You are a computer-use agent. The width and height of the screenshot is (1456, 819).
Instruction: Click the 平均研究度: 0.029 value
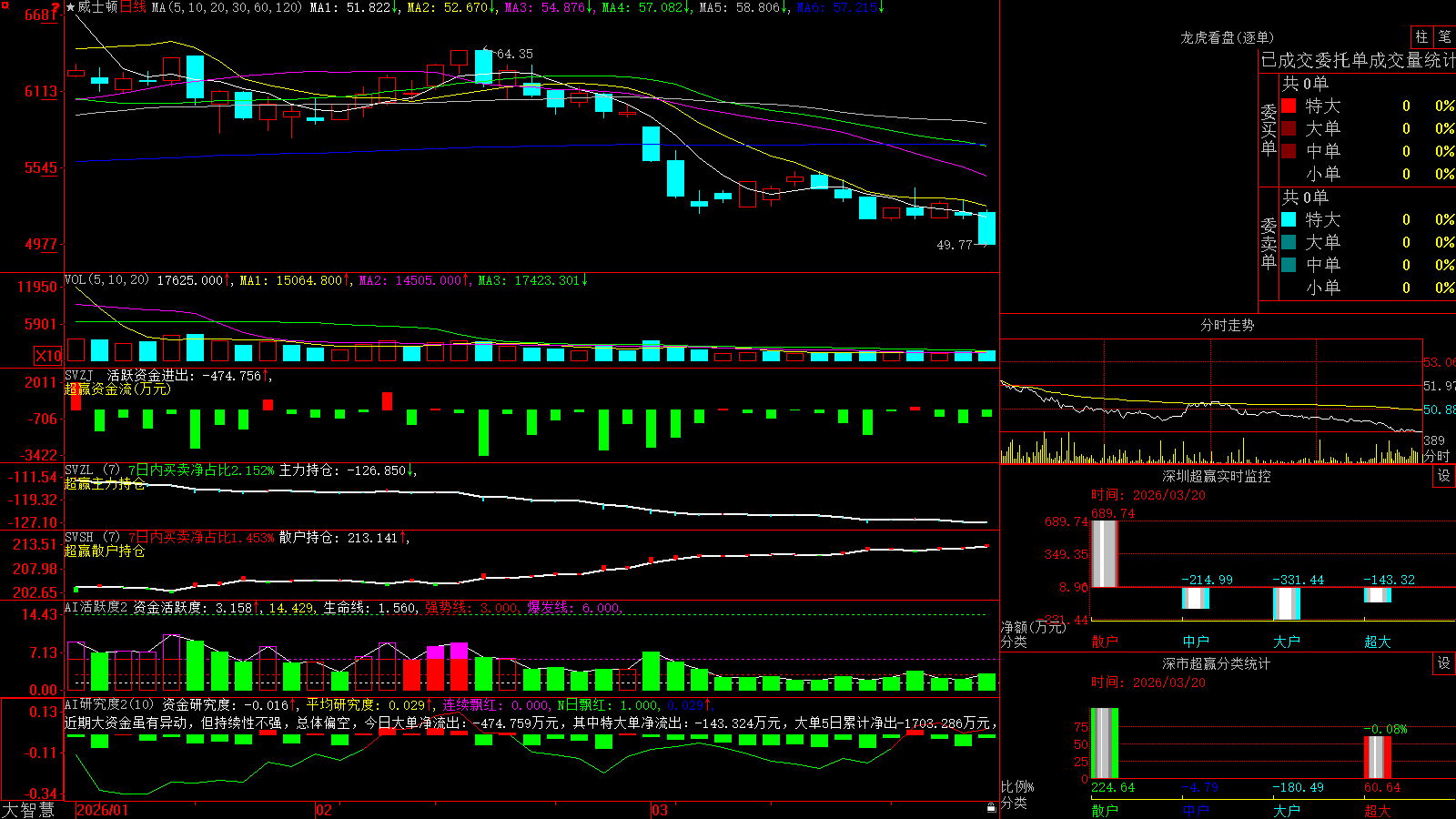pos(365,704)
